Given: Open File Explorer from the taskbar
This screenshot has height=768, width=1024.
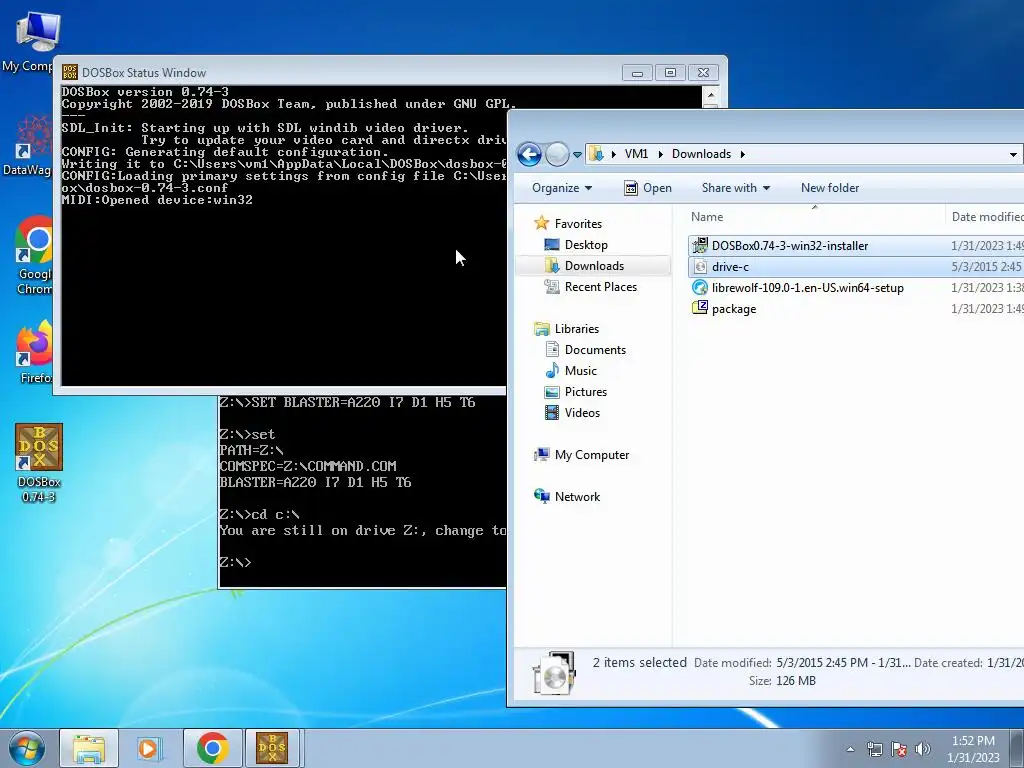Looking at the screenshot, I should [x=89, y=748].
